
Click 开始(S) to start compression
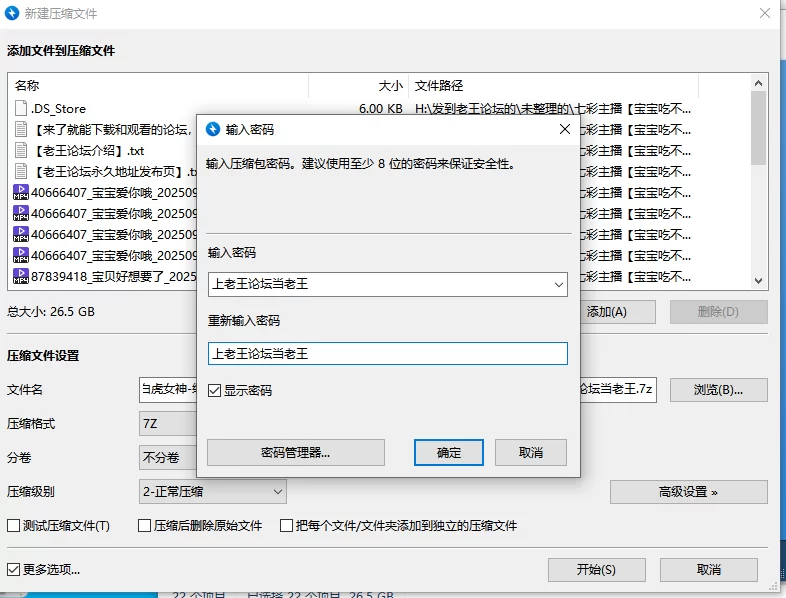(x=597, y=569)
